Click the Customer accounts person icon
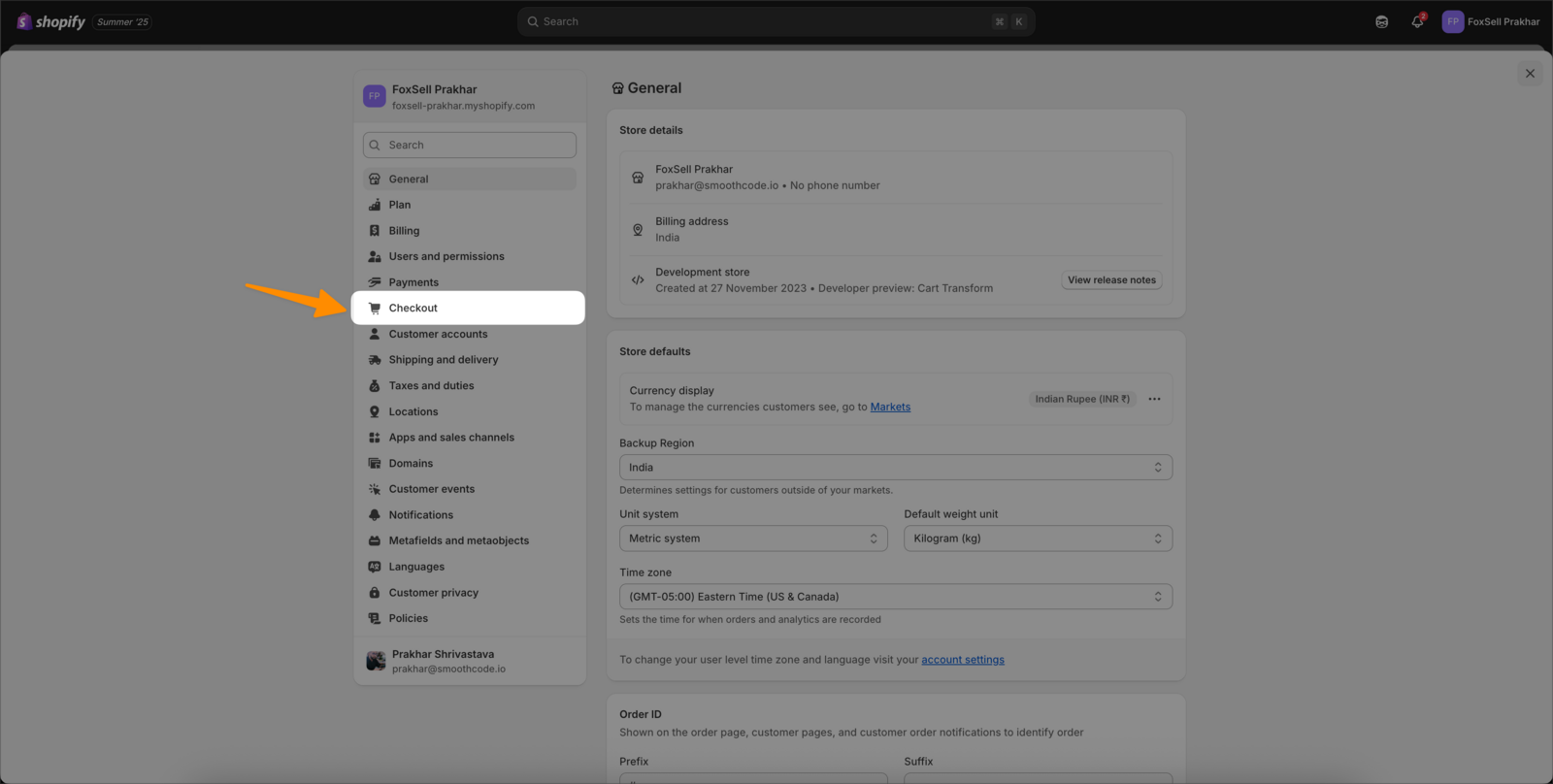This screenshot has height=784, width=1553. pyautogui.click(x=375, y=334)
